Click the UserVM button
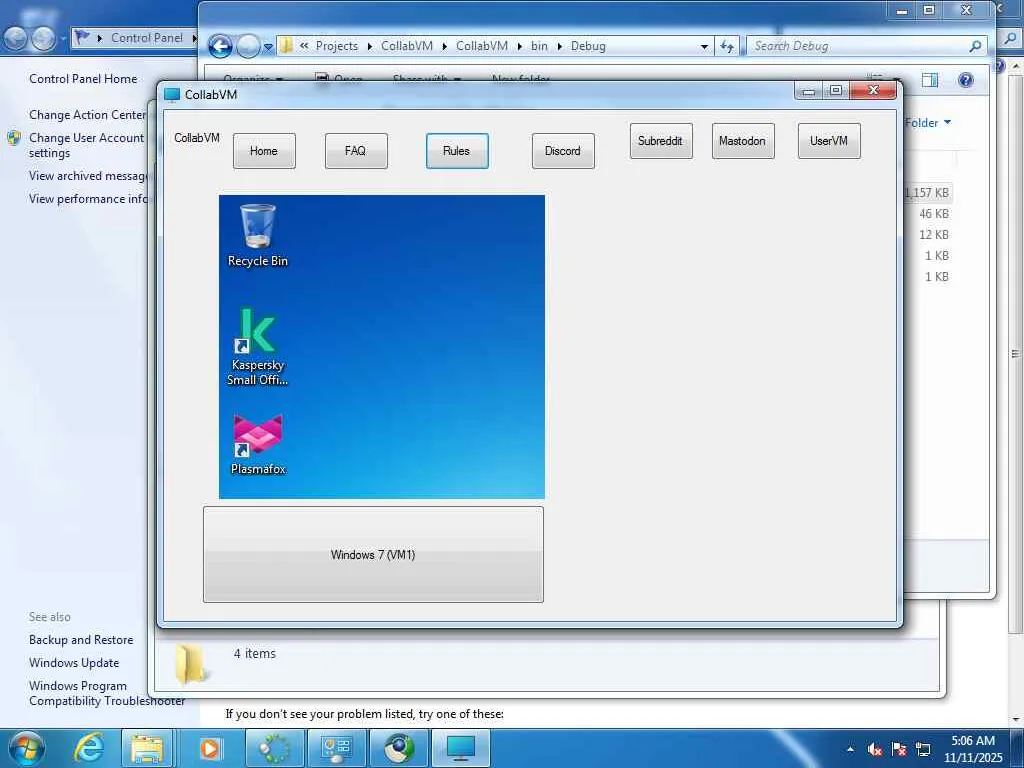Viewport: 1024px width, 768px height. [829, 140]
